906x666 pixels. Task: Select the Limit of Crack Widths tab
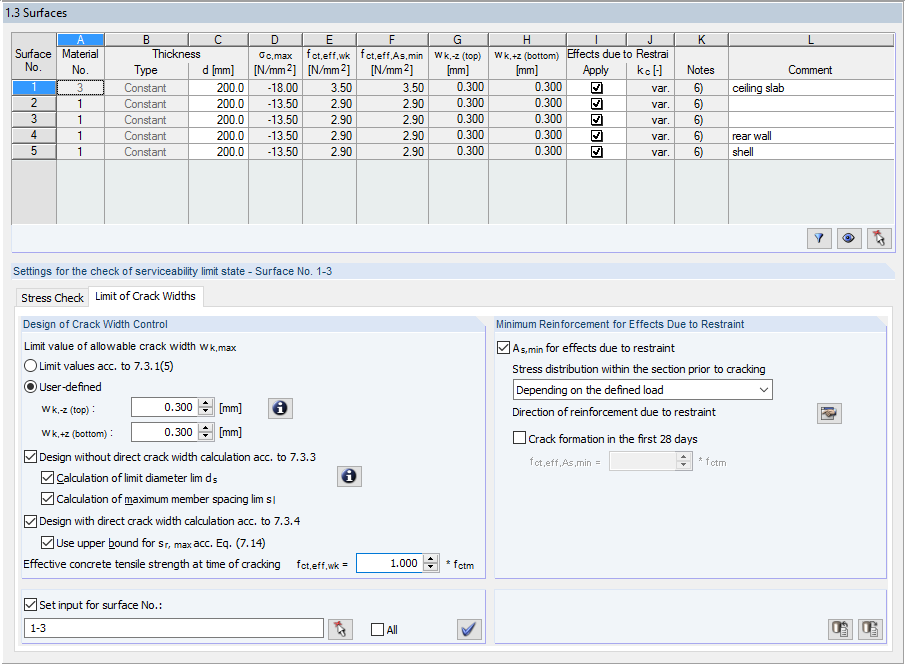(145, 296)
